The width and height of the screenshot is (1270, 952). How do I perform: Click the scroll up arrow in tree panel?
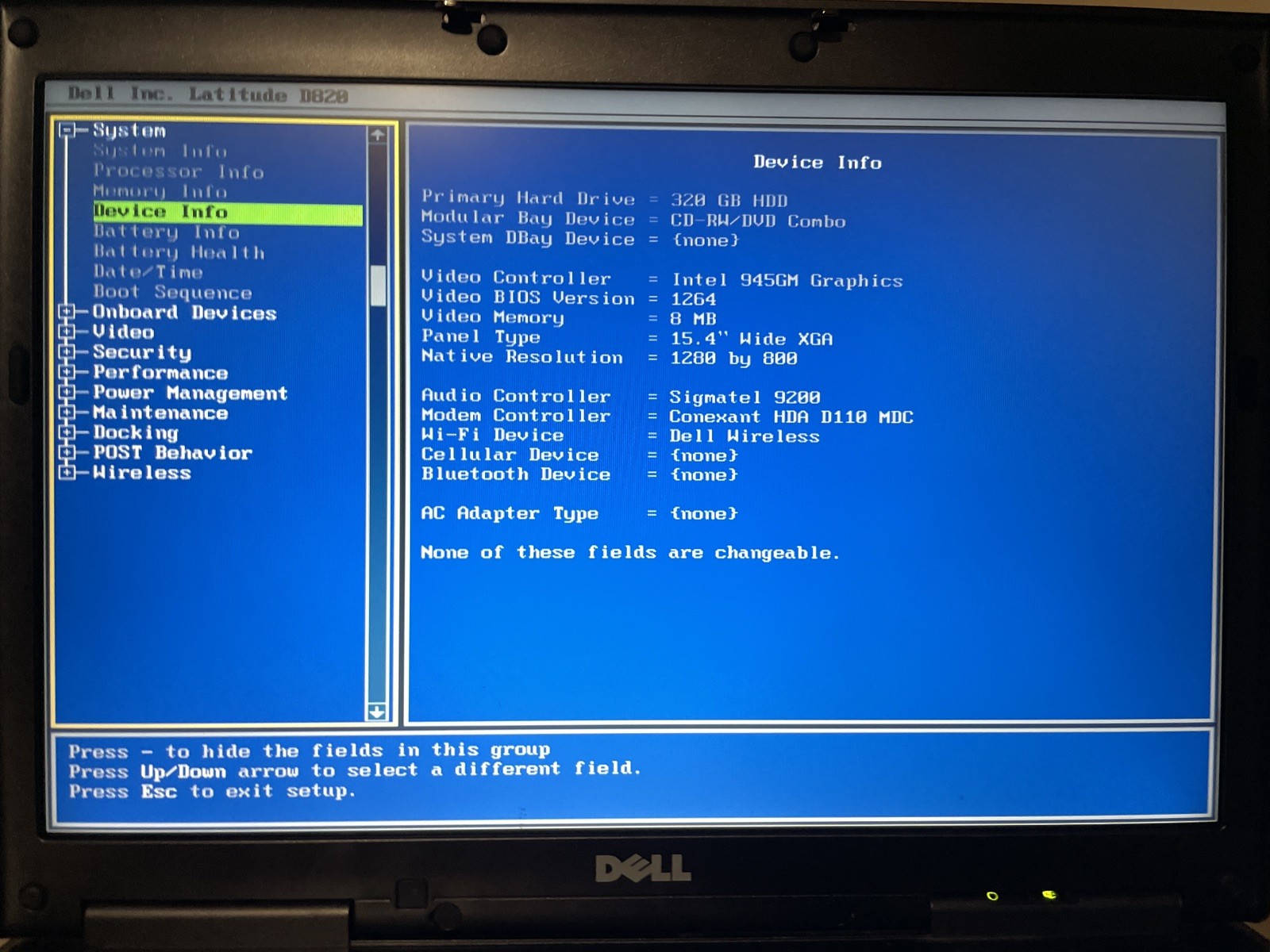point(378,135)
